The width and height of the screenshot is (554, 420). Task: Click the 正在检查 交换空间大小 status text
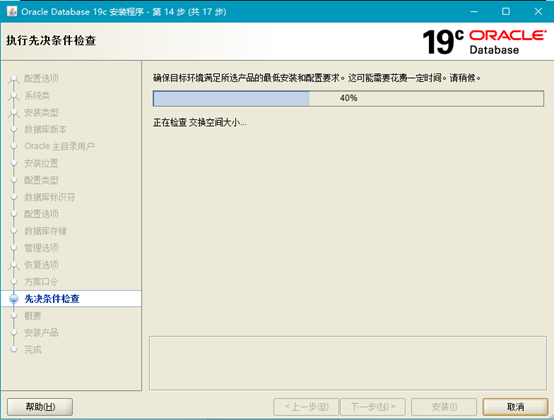point(200,123)
